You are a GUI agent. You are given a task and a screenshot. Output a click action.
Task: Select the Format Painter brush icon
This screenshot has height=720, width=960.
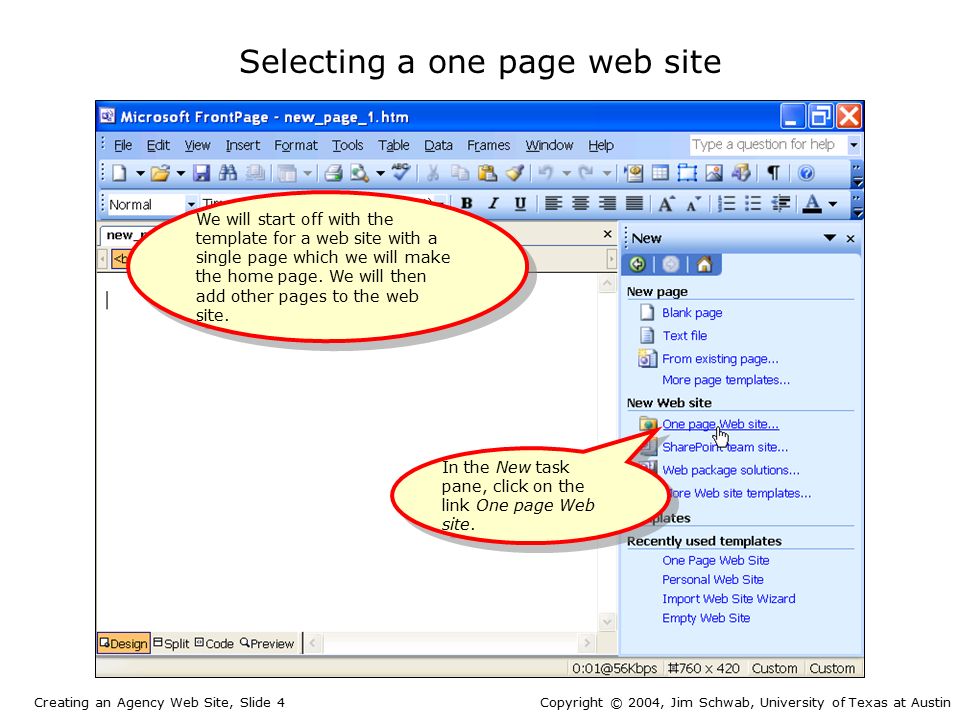[514, 173]
